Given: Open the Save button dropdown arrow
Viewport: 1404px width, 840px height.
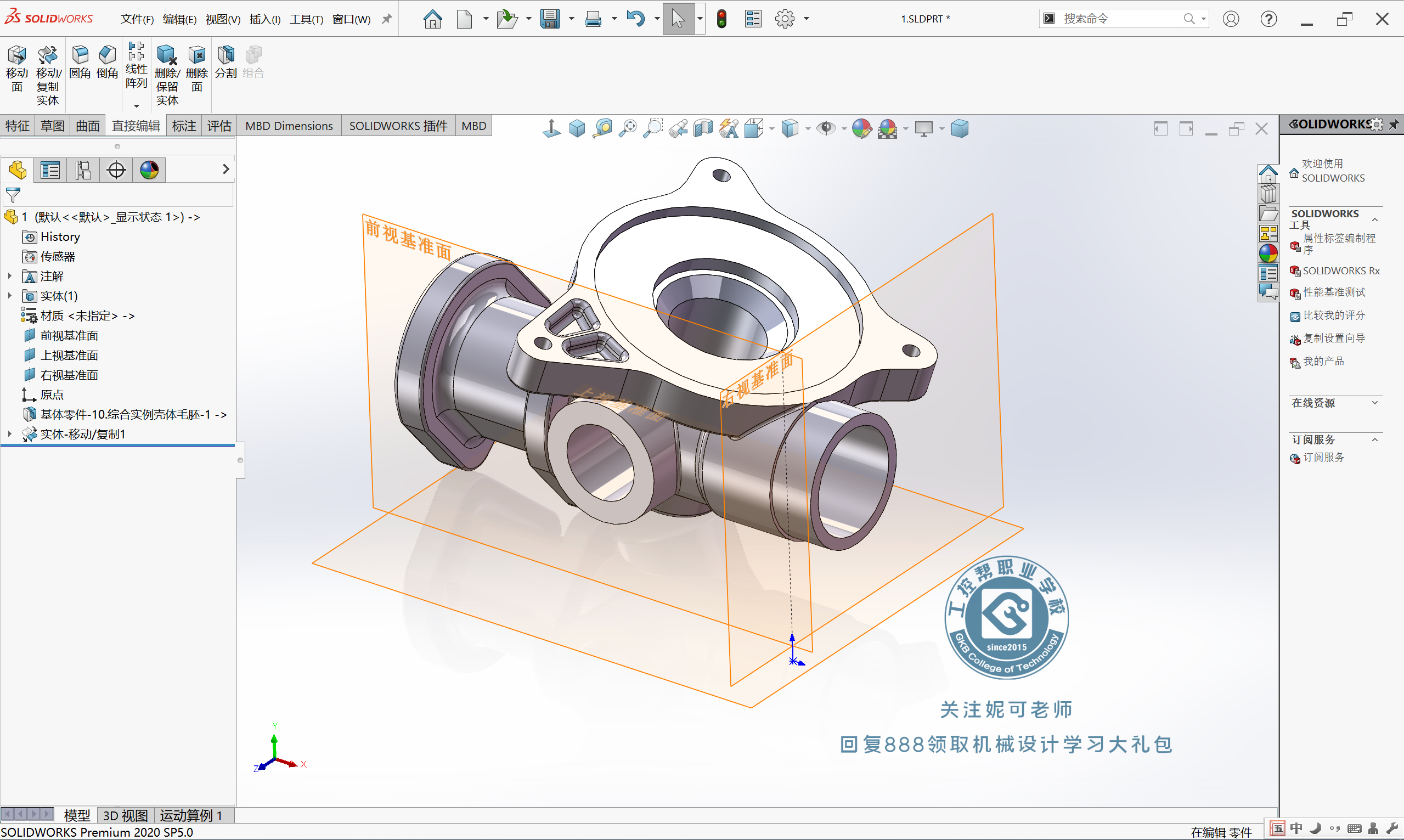Looking at the screenshot, I should click(x=571, y=19).
